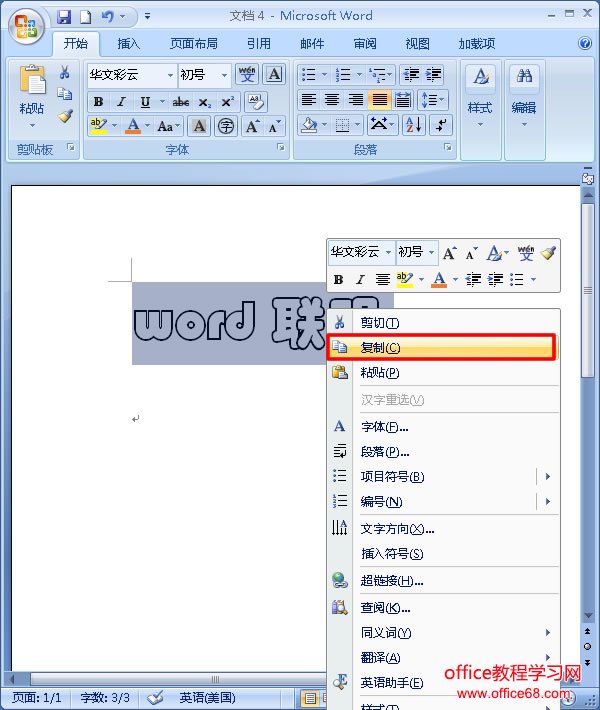Open Help with the question mark icon
This screenshot has height=710, width=600.
click(x=585, y=43)
